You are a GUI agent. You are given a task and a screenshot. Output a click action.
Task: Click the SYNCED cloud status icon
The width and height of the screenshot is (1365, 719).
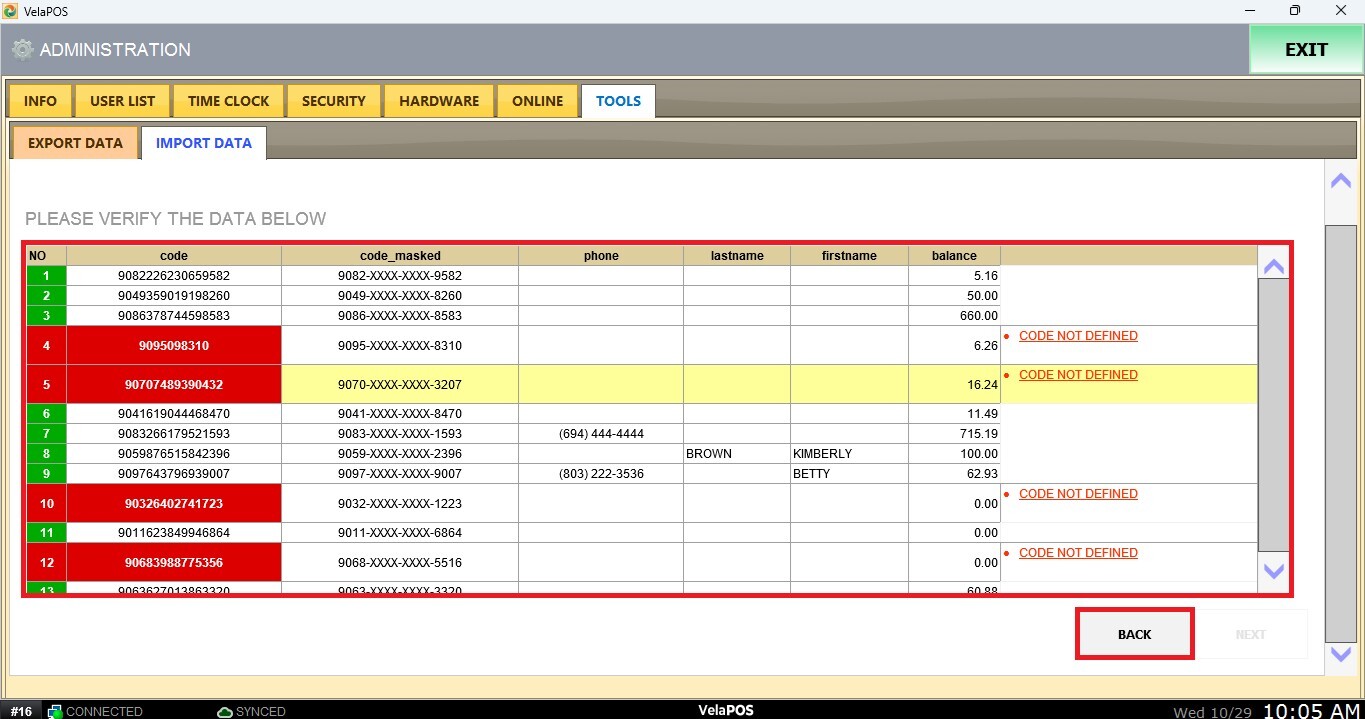(225, 711)
